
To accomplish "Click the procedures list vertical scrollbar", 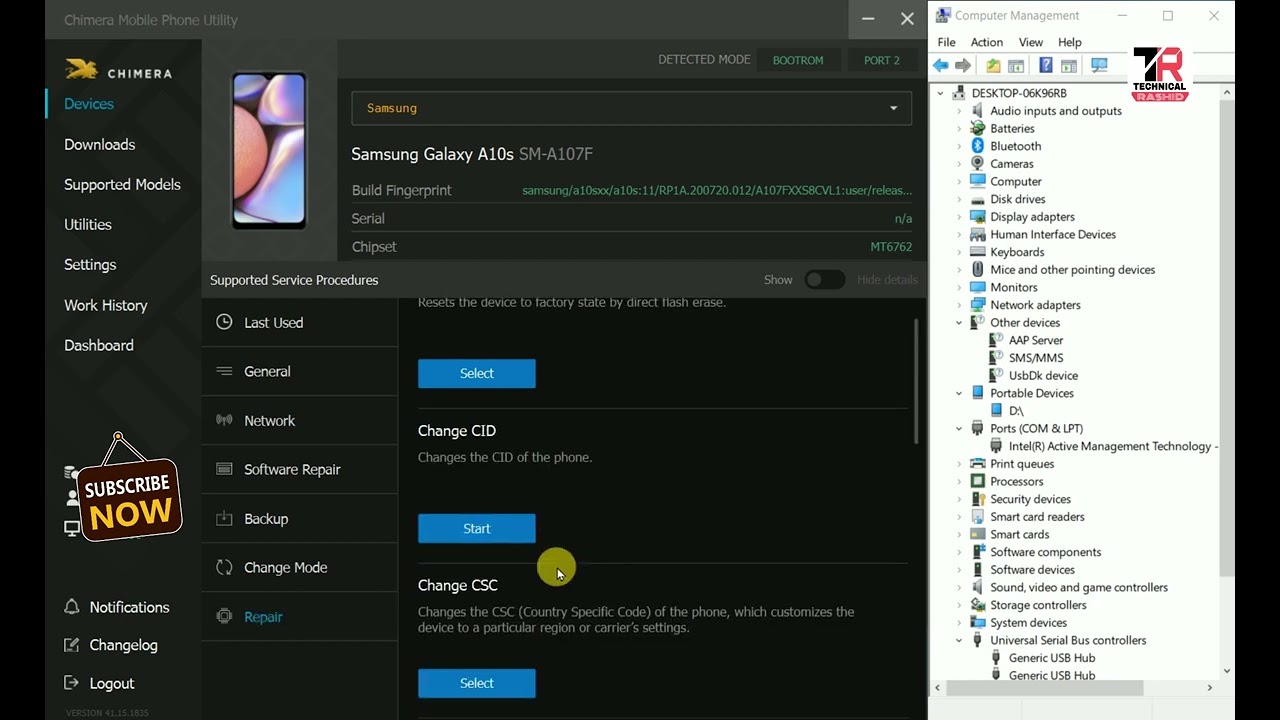I will [x=915, y=381].
